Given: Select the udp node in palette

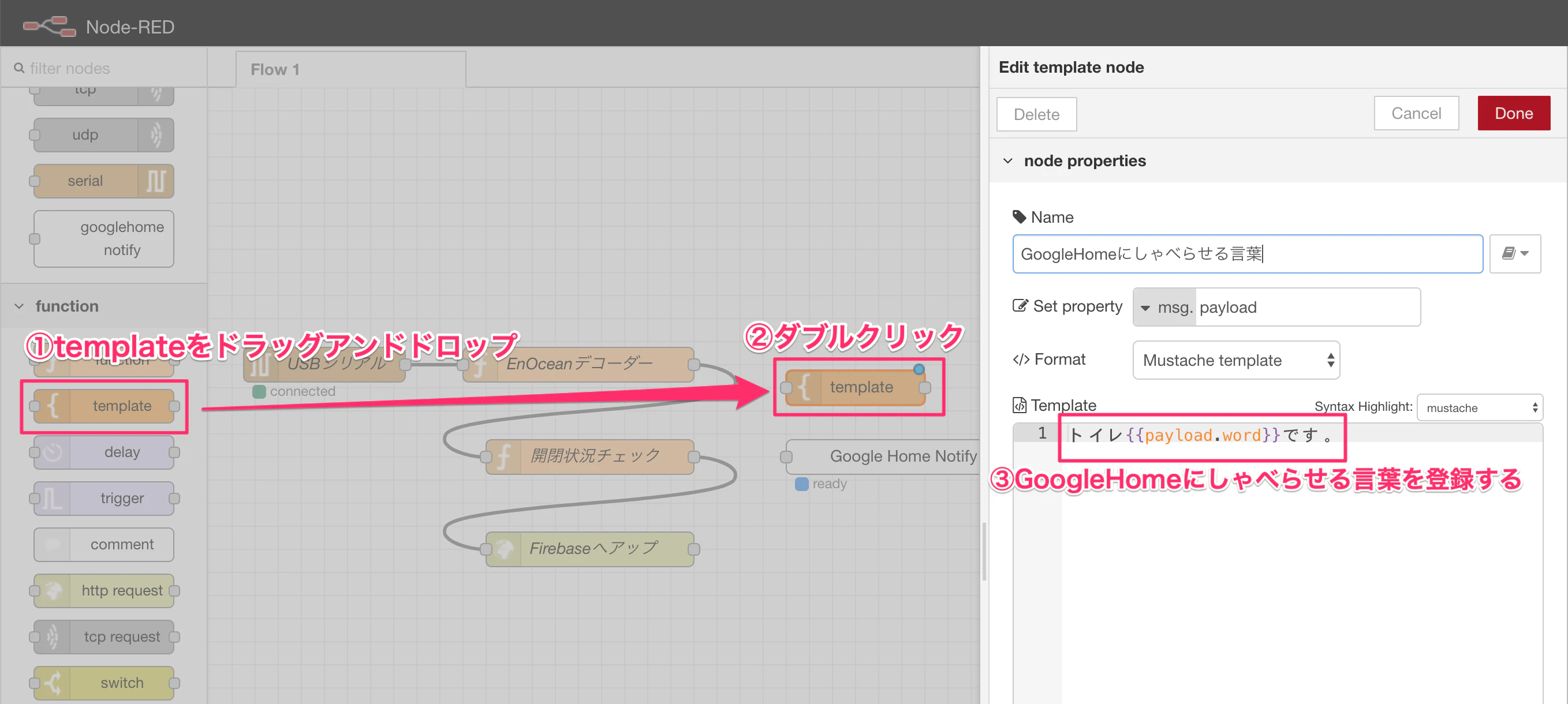Looking at the screenshot, I should (103, 134).
